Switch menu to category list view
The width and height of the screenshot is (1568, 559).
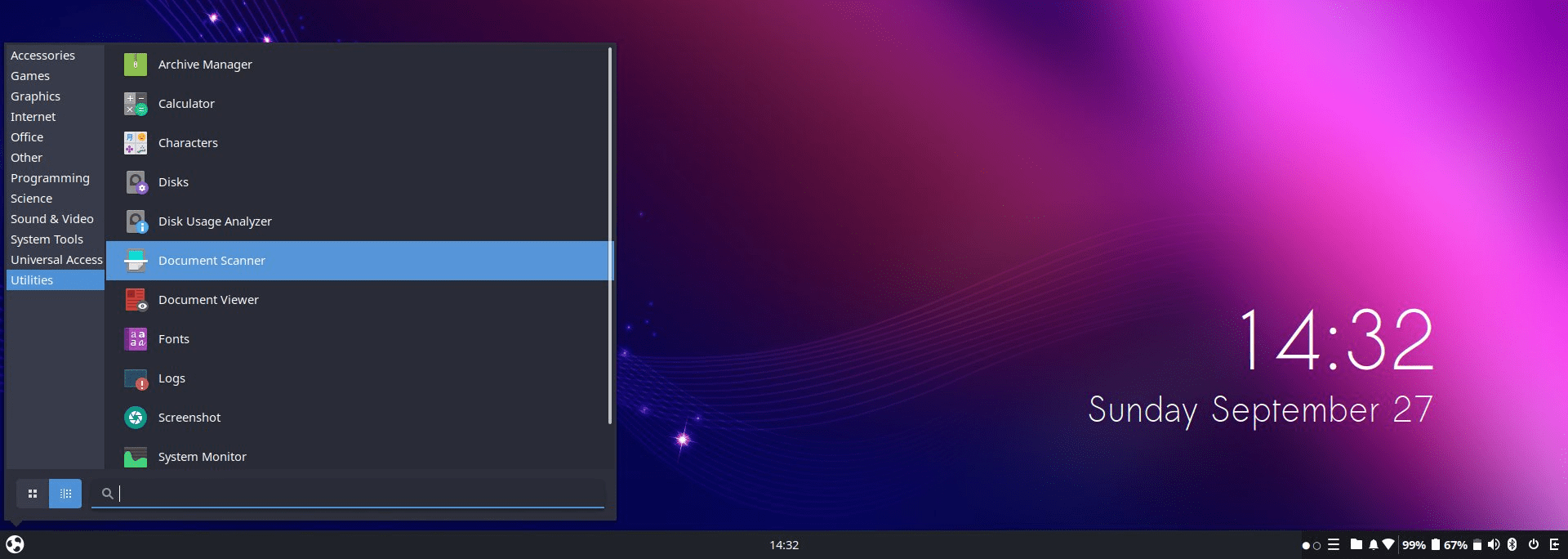coord(65,494)
